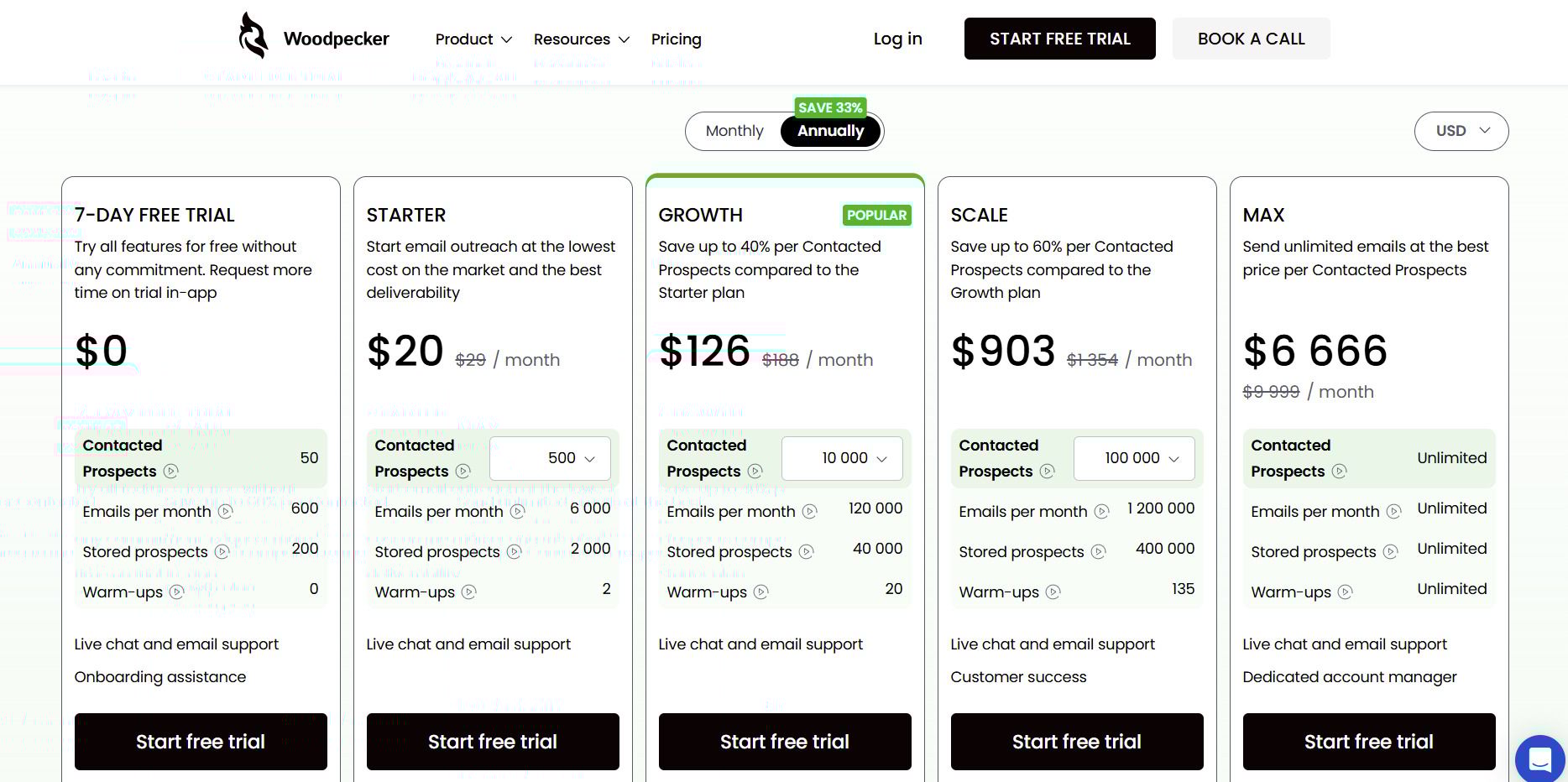This screenshot has height=782, width=1568.
Task: Expand Growth plan 10 000 prospects dropdown
Action: tap(842, 458)
